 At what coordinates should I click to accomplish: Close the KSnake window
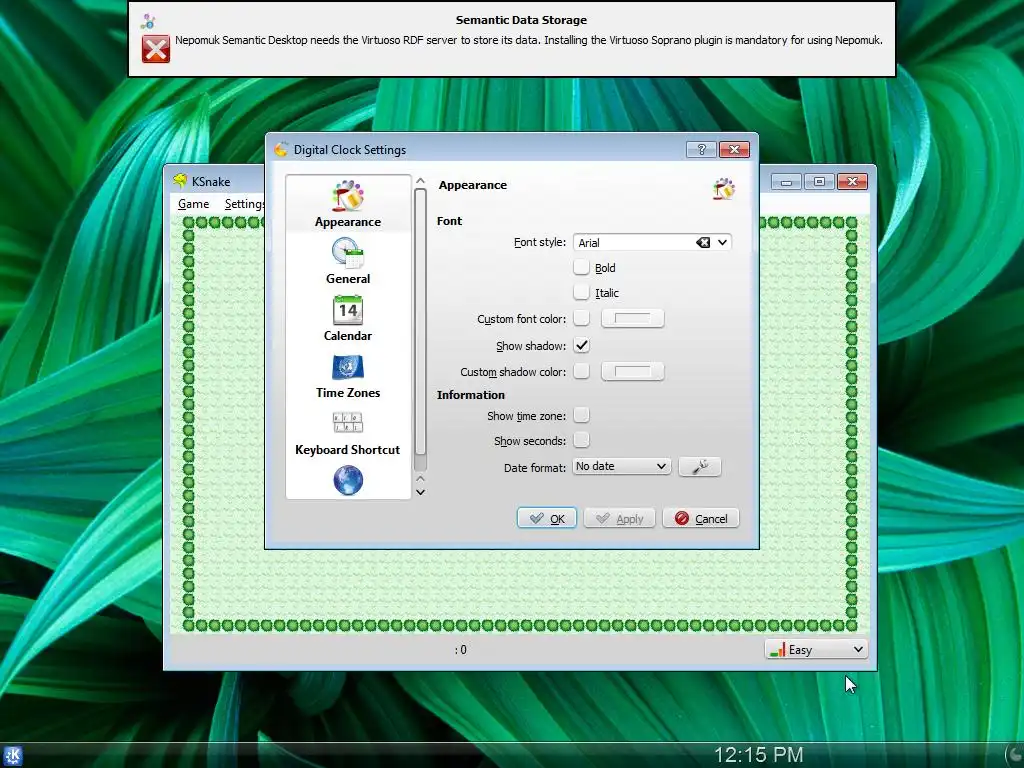pyautogui.click(x=852, y=182)
